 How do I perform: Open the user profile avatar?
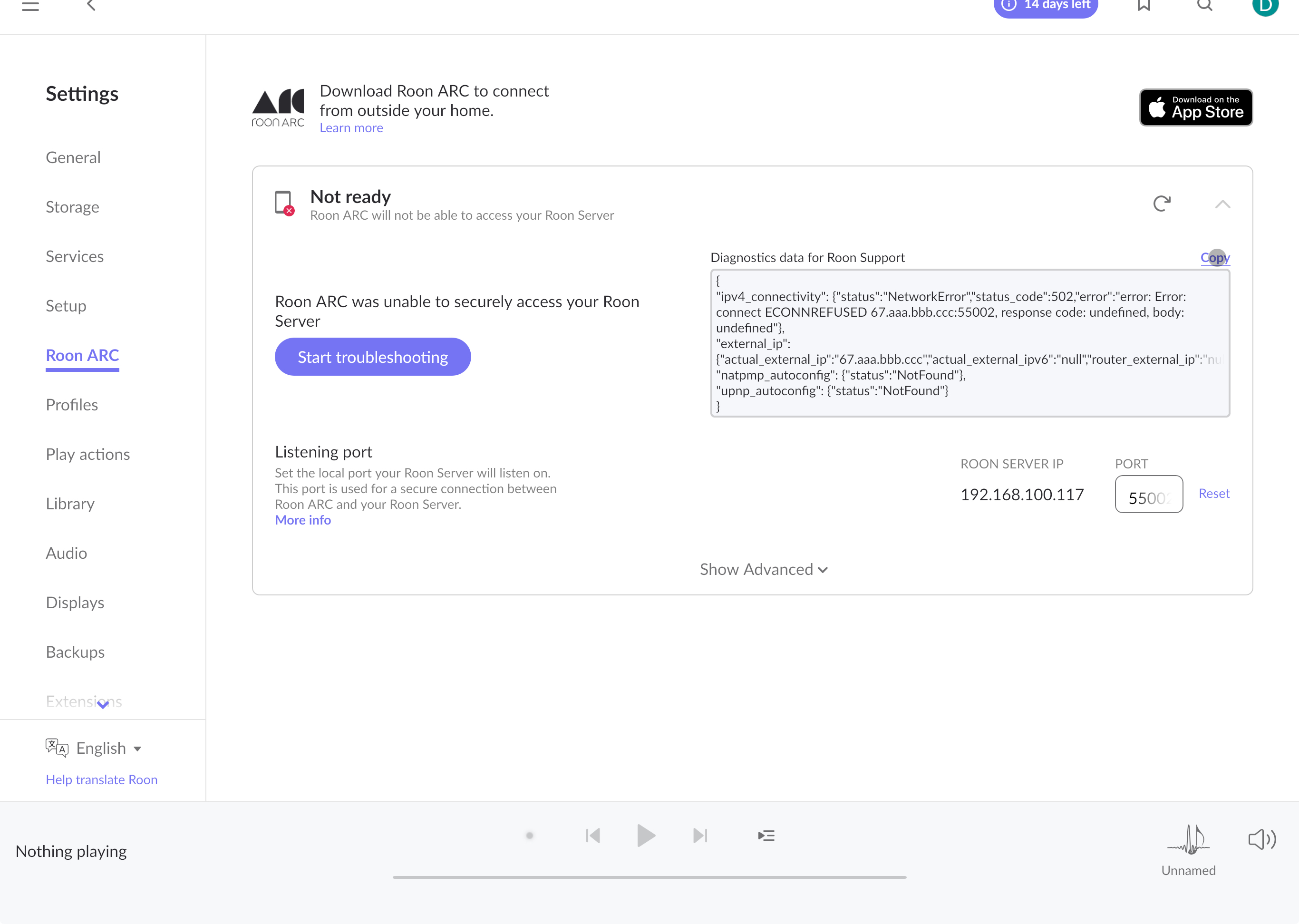click(1265, 6)
